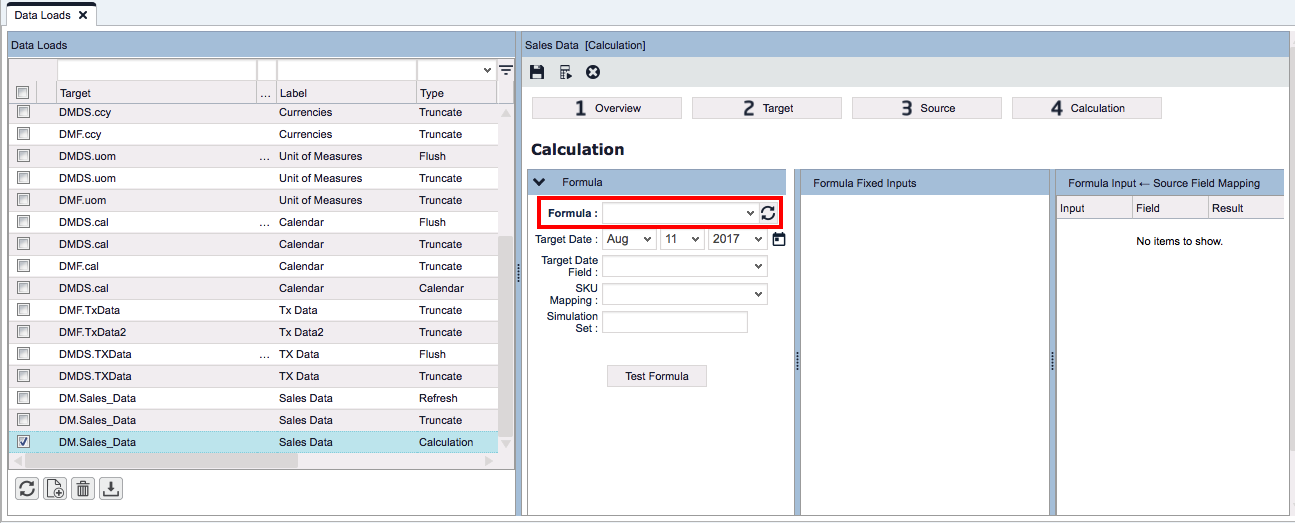
Task: Add a new data load
Action: [55, 488]
